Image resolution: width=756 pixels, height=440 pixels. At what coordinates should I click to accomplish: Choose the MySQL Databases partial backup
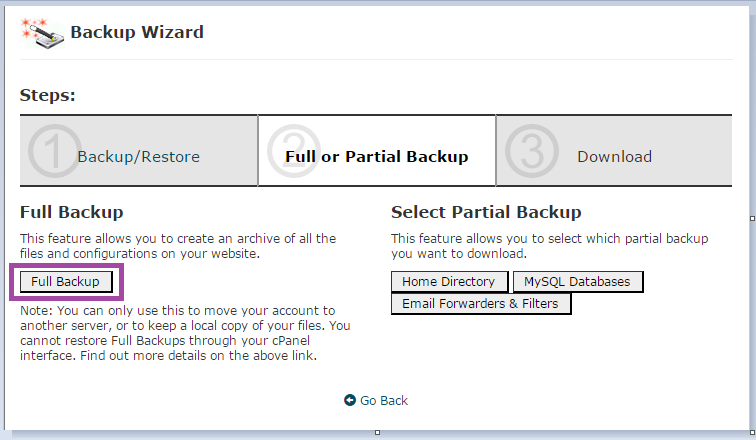578,281
